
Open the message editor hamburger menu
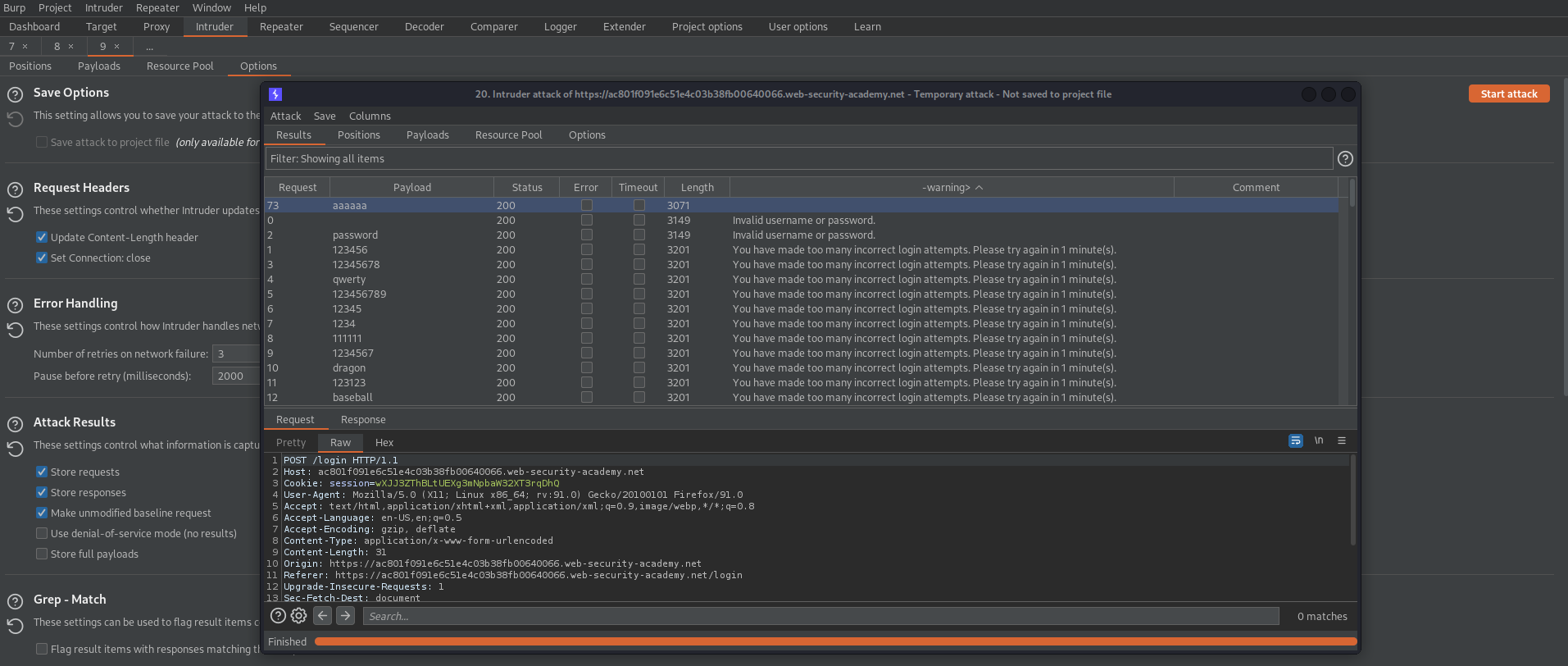click(1342, 440)
